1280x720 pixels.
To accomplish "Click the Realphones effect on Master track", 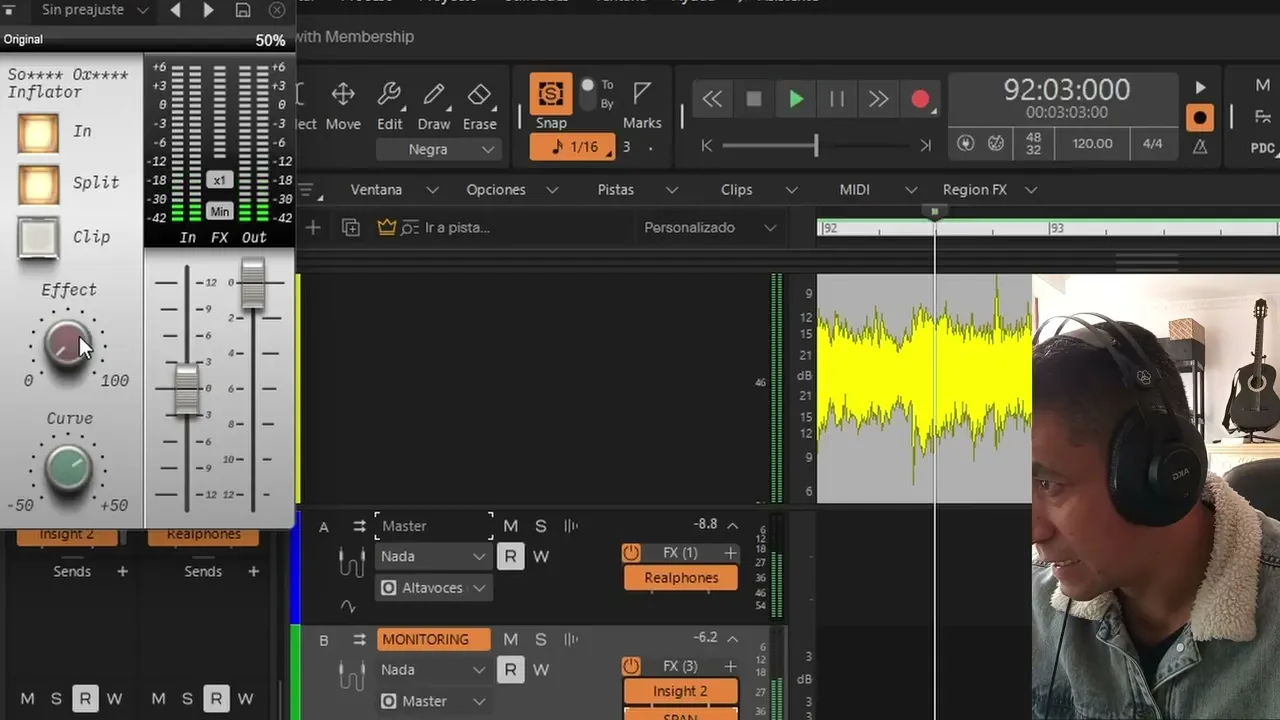I will tap(681, 578).
